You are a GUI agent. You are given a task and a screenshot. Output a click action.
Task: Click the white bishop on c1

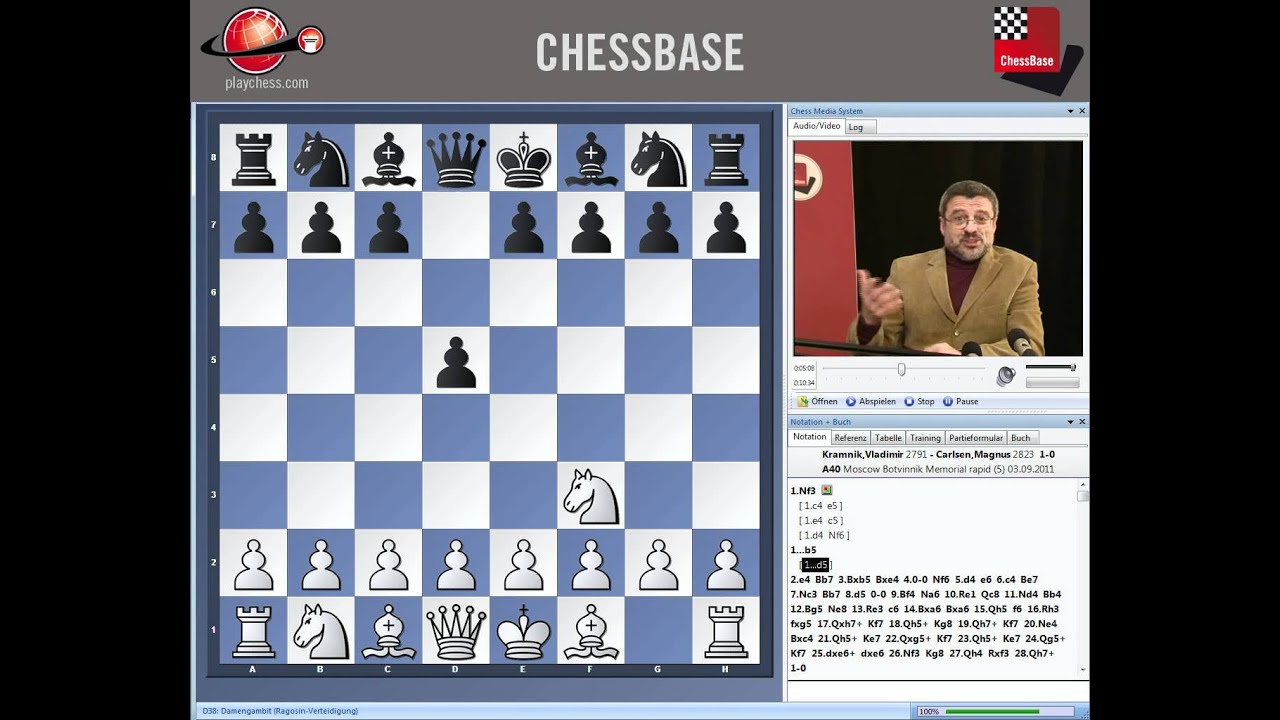pyautogui.click(x=388, y=631)
